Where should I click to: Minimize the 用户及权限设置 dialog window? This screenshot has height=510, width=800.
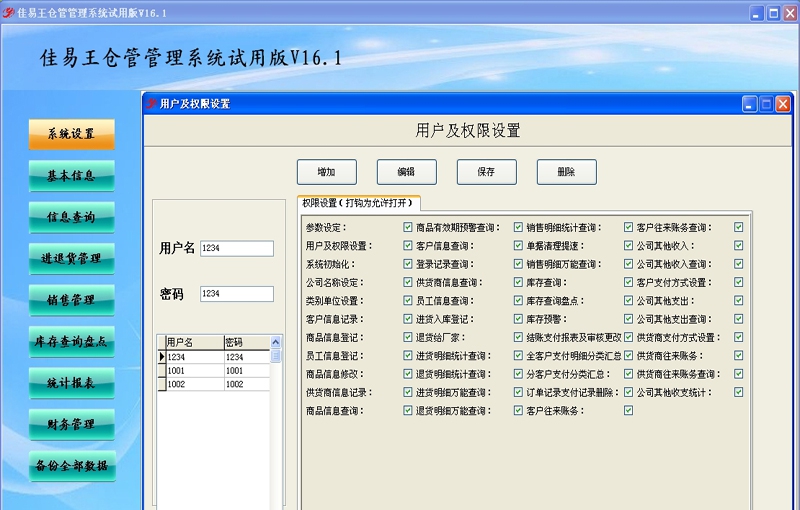(749, 104)
